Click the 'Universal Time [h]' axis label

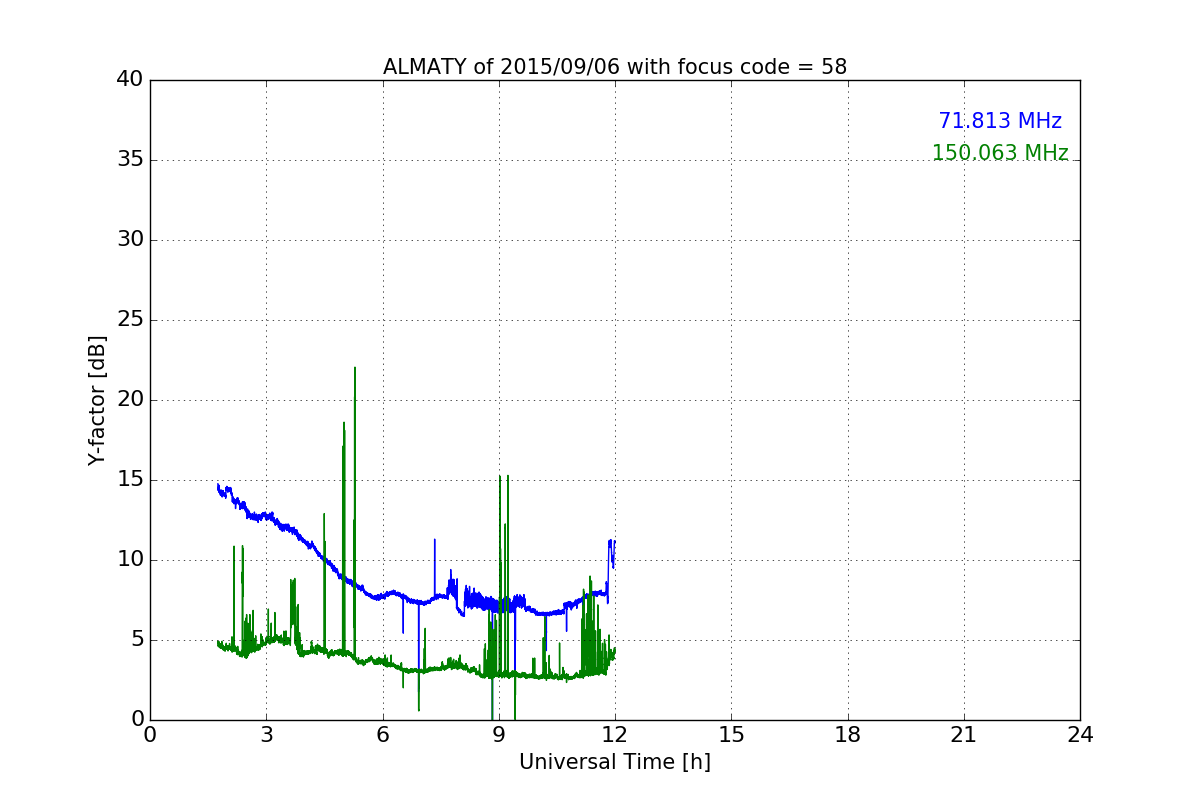click(x=615, y=762)
